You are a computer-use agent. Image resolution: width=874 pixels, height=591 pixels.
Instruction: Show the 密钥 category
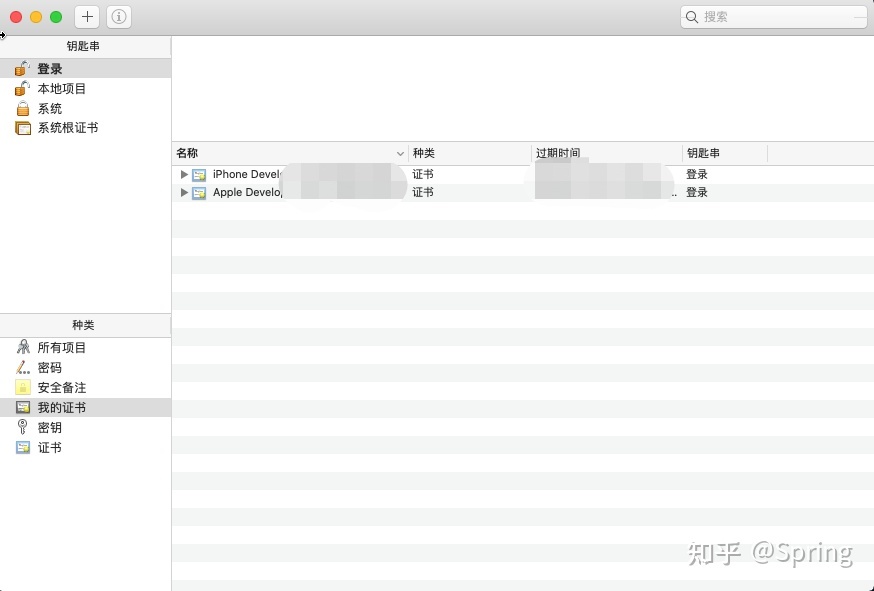point(85,428)
